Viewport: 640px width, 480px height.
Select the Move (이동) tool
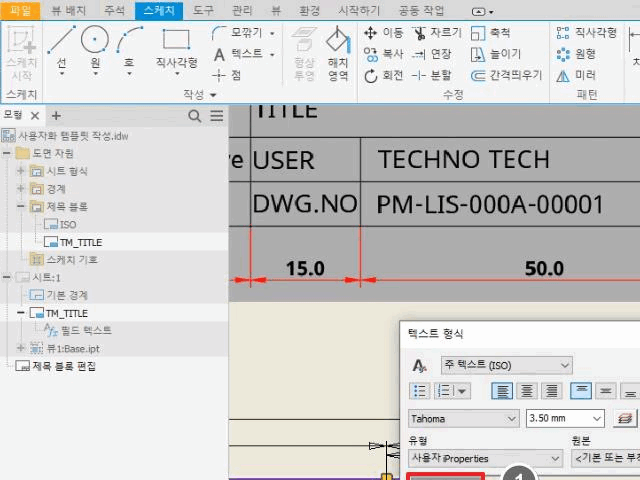click(x=383, y=33)
